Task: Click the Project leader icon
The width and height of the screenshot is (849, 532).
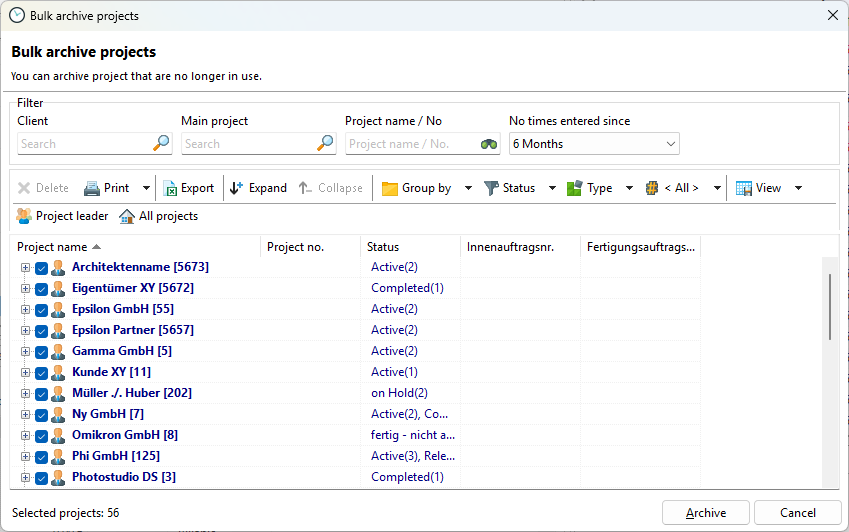Action: click(24, 216)
